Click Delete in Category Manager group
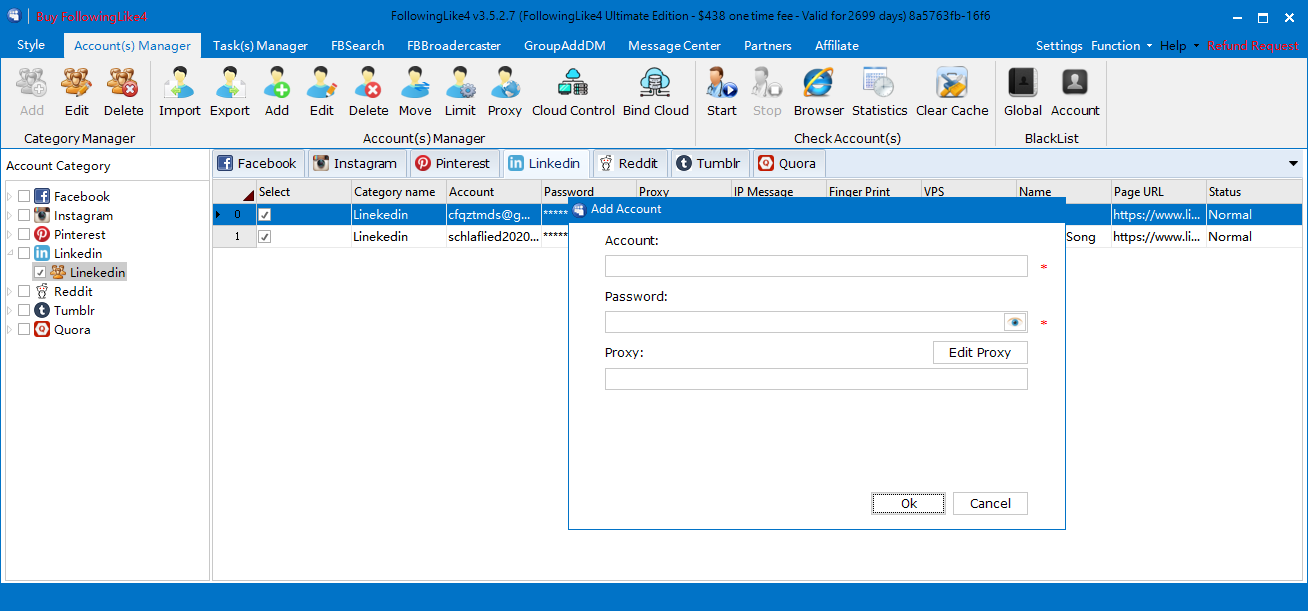The width and height of the screenshot is (1308, 611). pos(124,92)
